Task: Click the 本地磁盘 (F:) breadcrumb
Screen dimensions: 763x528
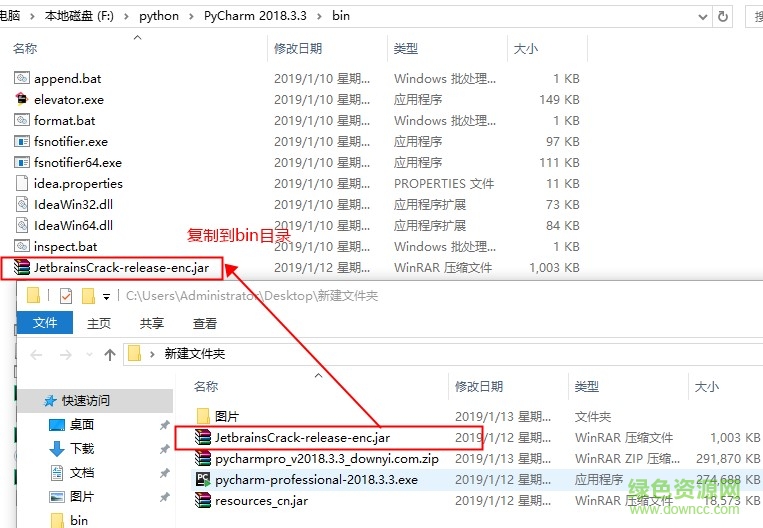Action: click(79, 16)
